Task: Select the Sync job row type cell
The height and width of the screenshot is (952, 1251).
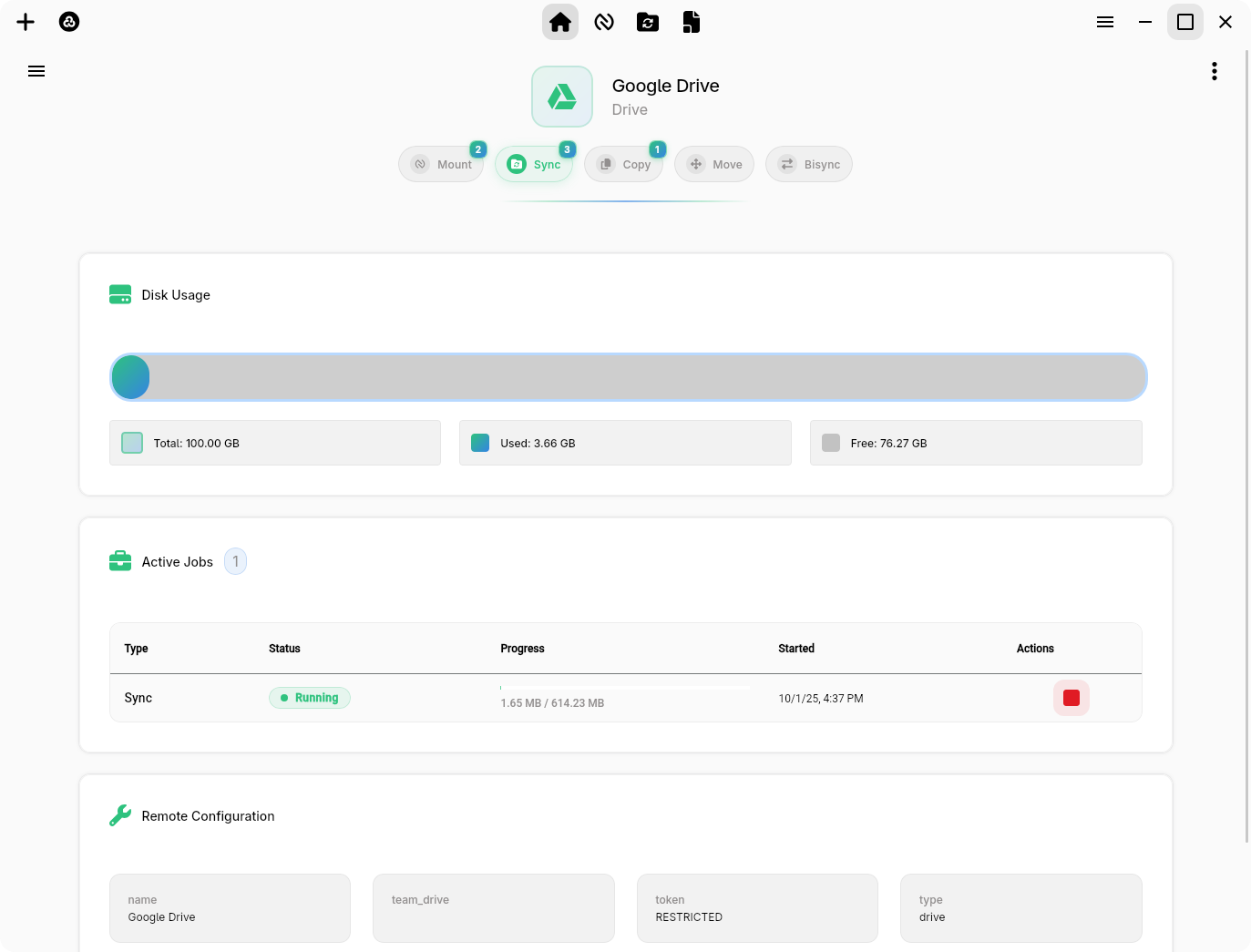Action: tap(138, 698)
